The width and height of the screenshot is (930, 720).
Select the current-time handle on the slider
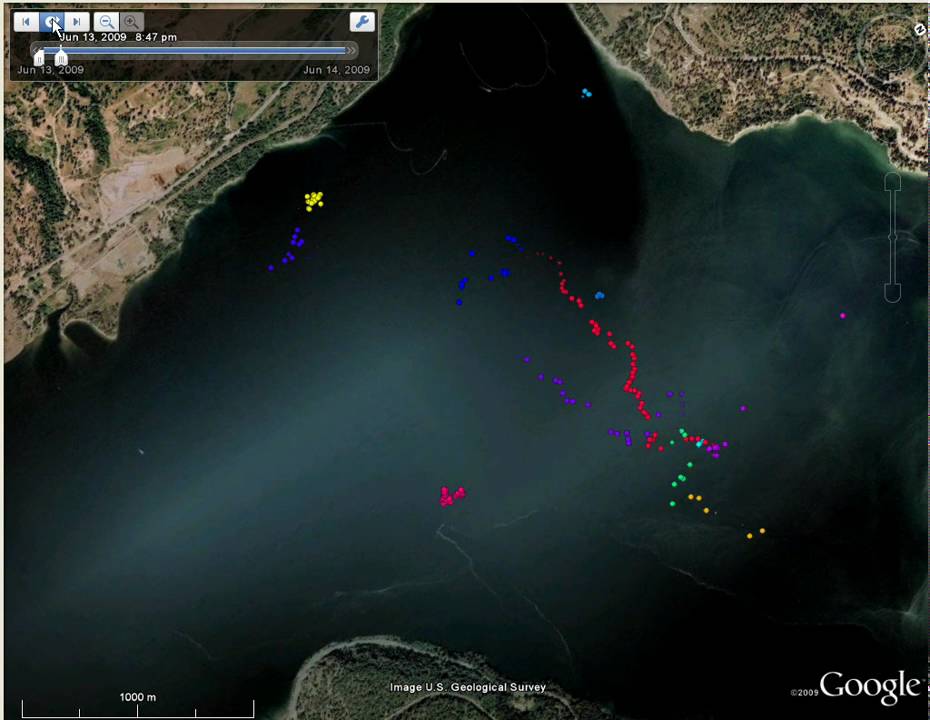click(61, 57)
